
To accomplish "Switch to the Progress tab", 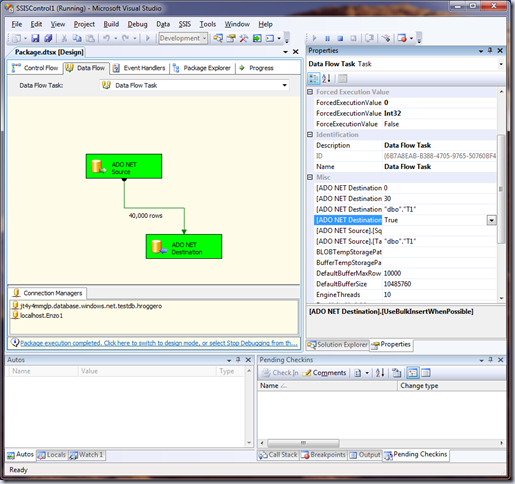I will [x=257, y=68].
